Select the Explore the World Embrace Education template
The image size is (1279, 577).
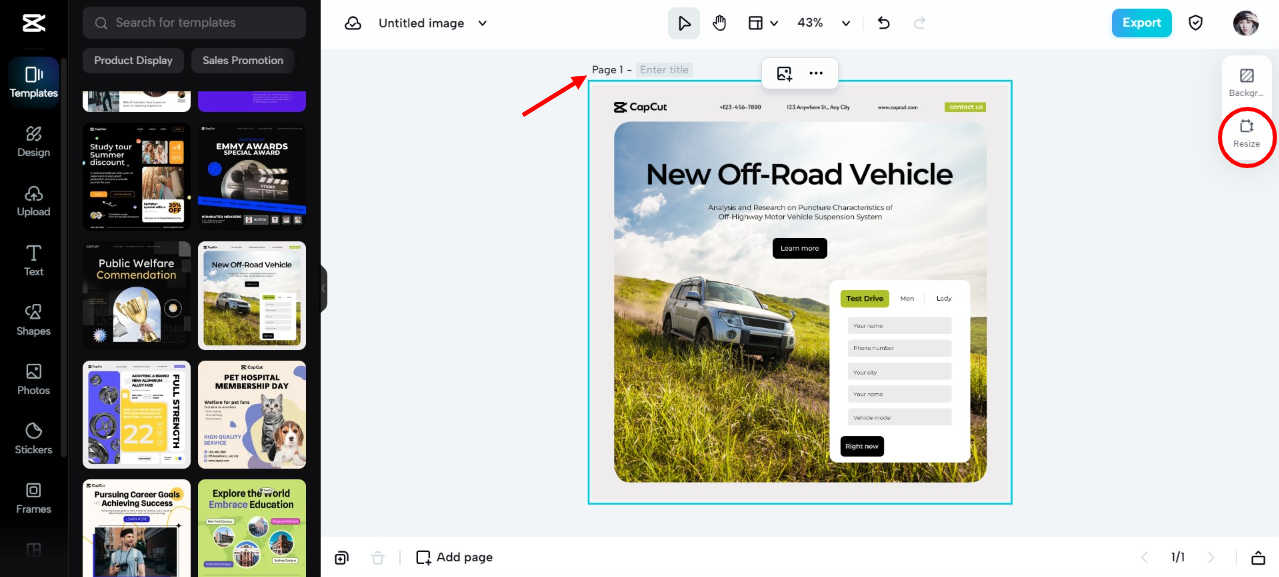click(252, 527)
